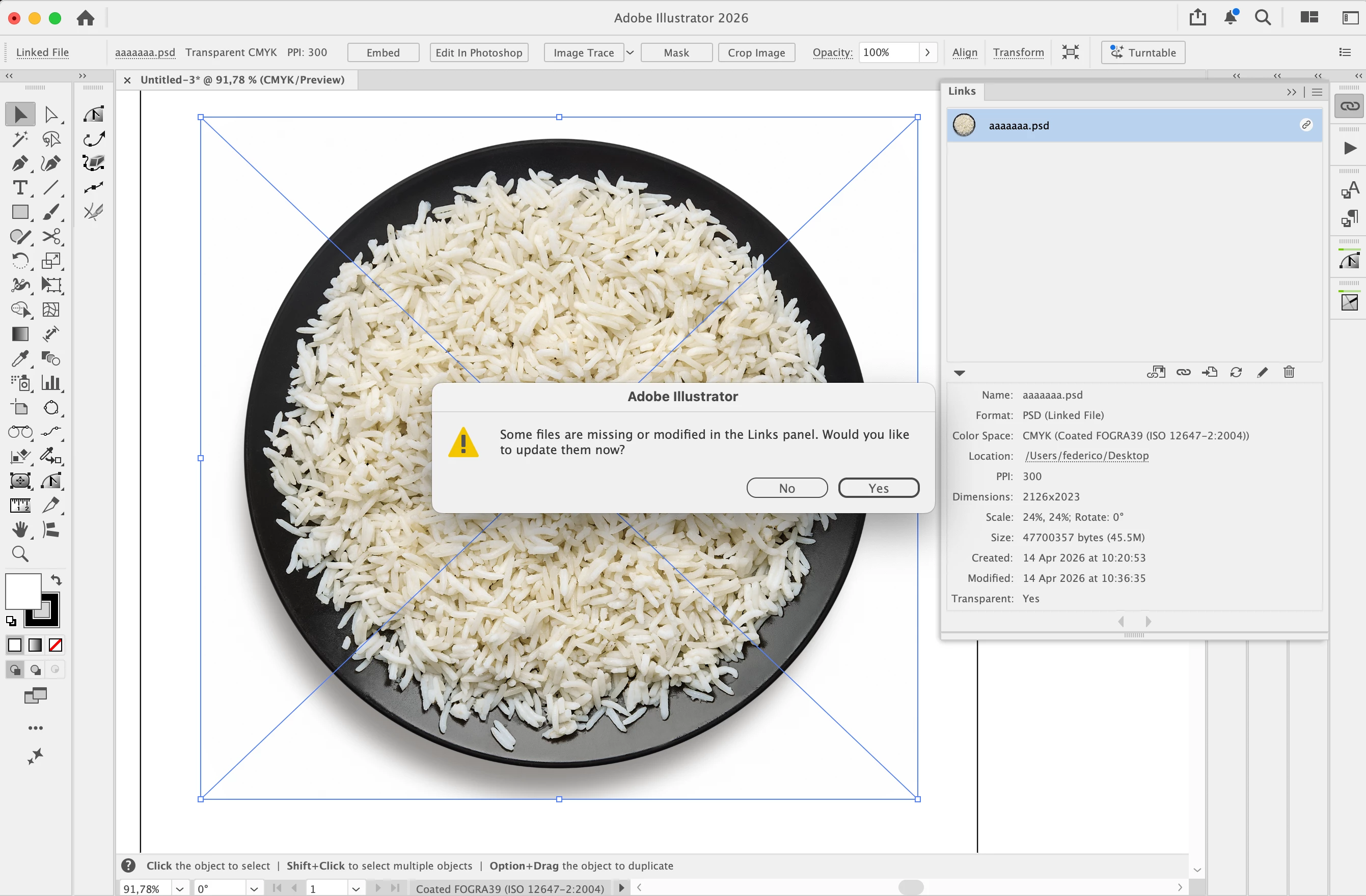Select the Hand tool
The image size is (1366, 896).
20,529
